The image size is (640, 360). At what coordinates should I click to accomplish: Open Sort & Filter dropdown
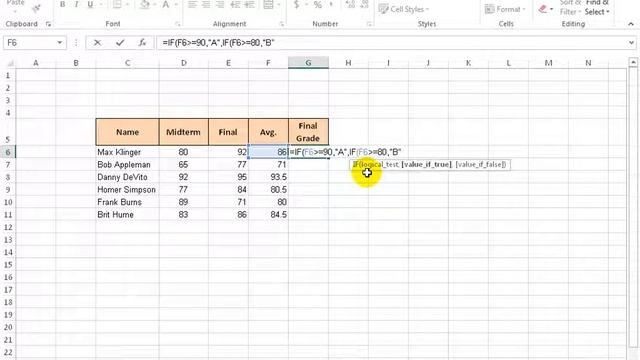(569, 7)
